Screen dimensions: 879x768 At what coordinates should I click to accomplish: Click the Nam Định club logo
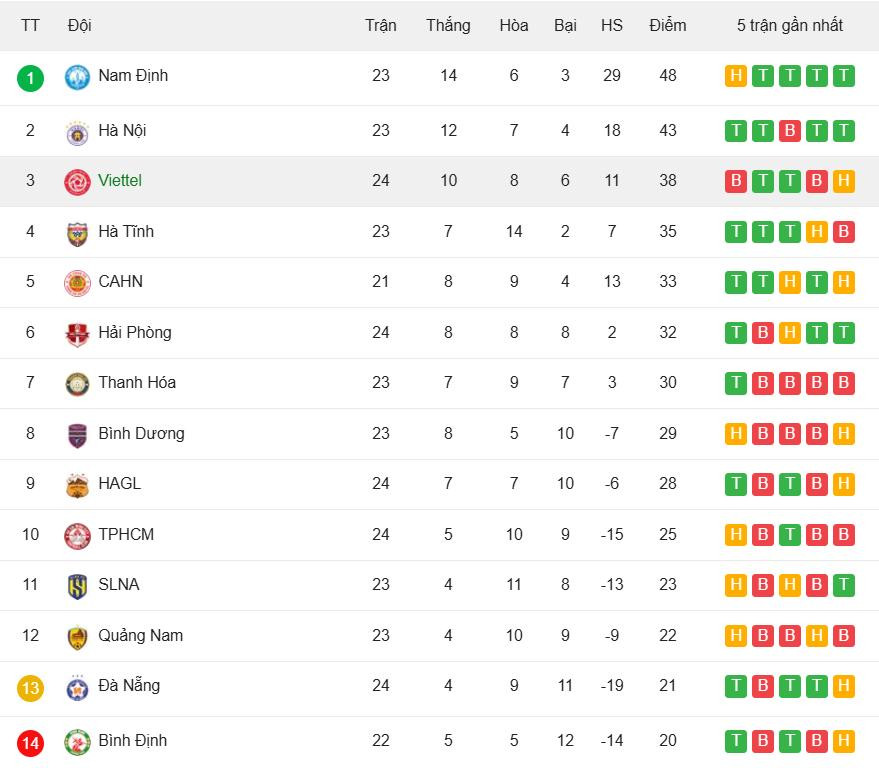[x=77, y=77]
